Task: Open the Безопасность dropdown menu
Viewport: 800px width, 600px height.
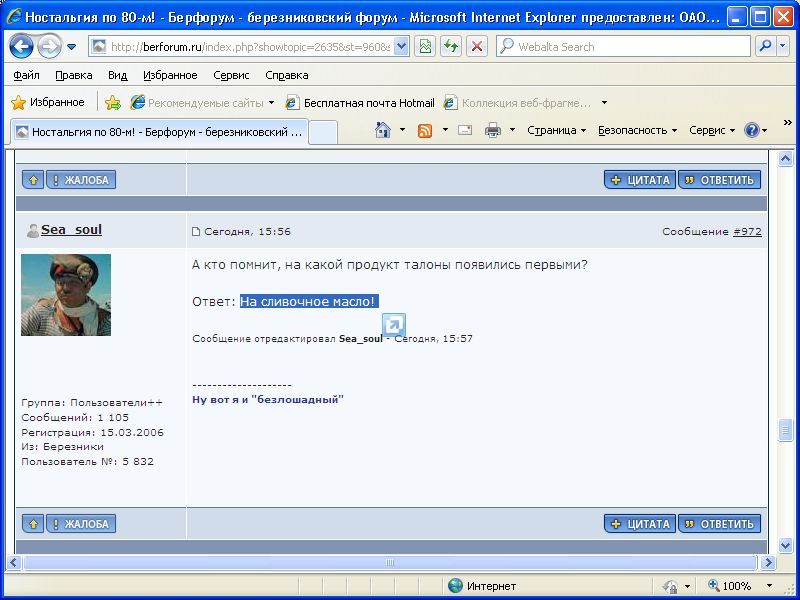Action: pyautogui.click(x=637, y=130)
